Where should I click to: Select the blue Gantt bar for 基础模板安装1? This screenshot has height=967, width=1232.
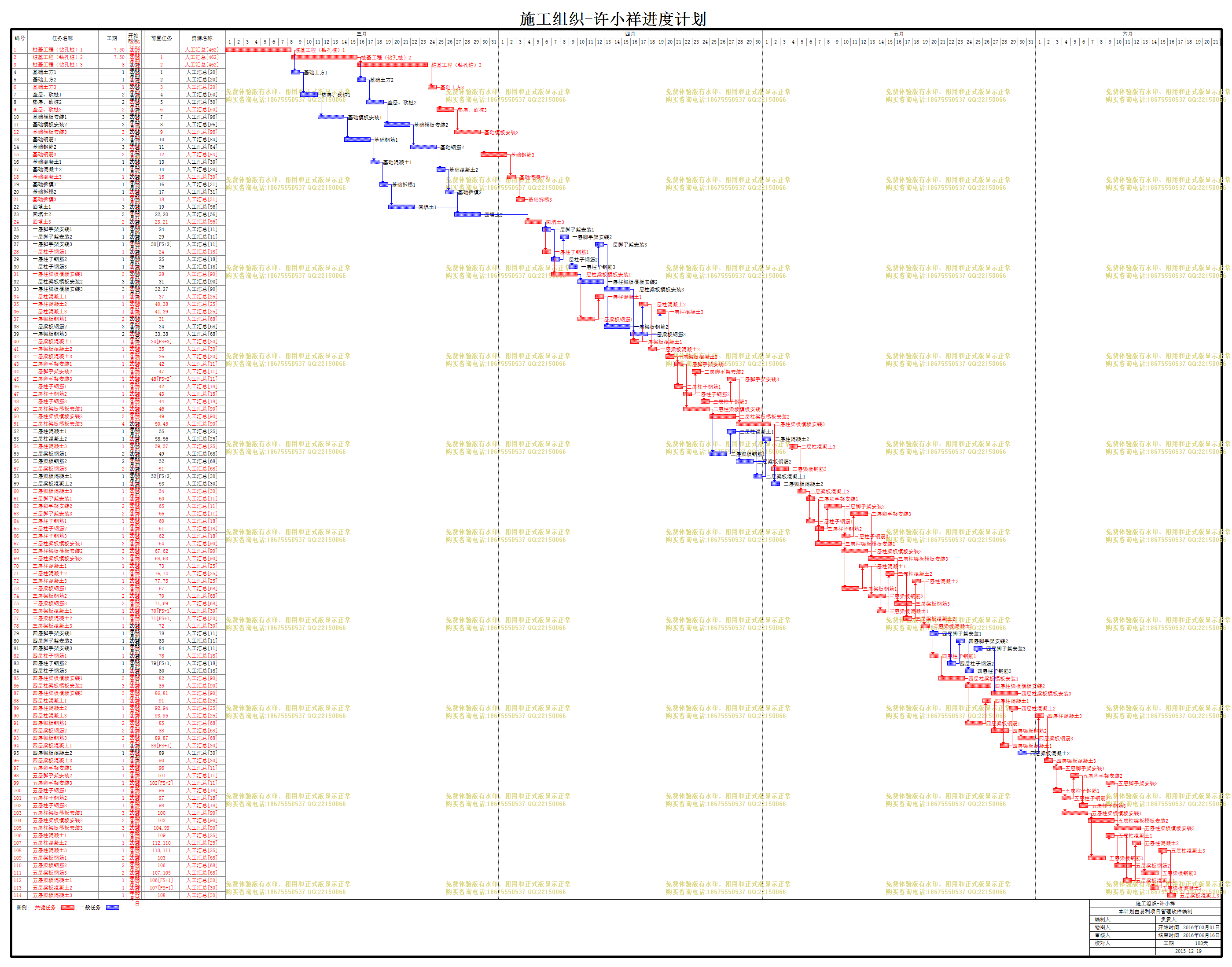pyautogui.click(x=331, y=117)
